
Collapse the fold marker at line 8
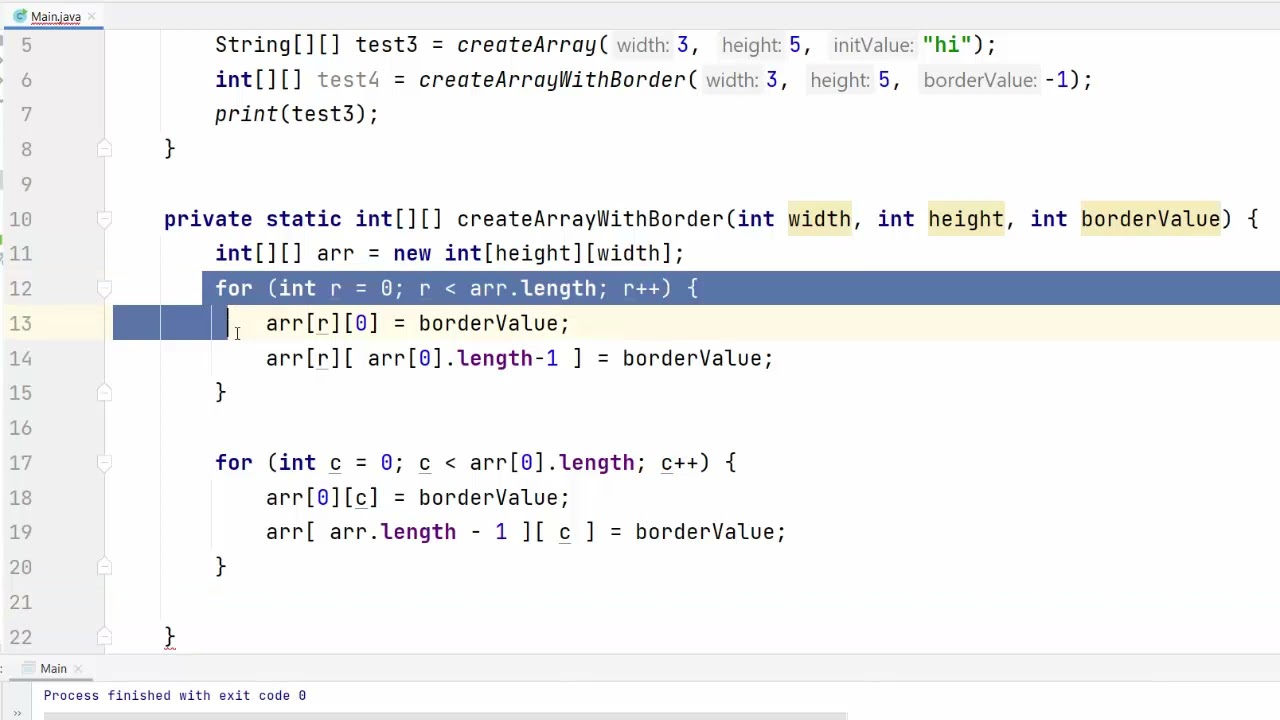point(104,149)
